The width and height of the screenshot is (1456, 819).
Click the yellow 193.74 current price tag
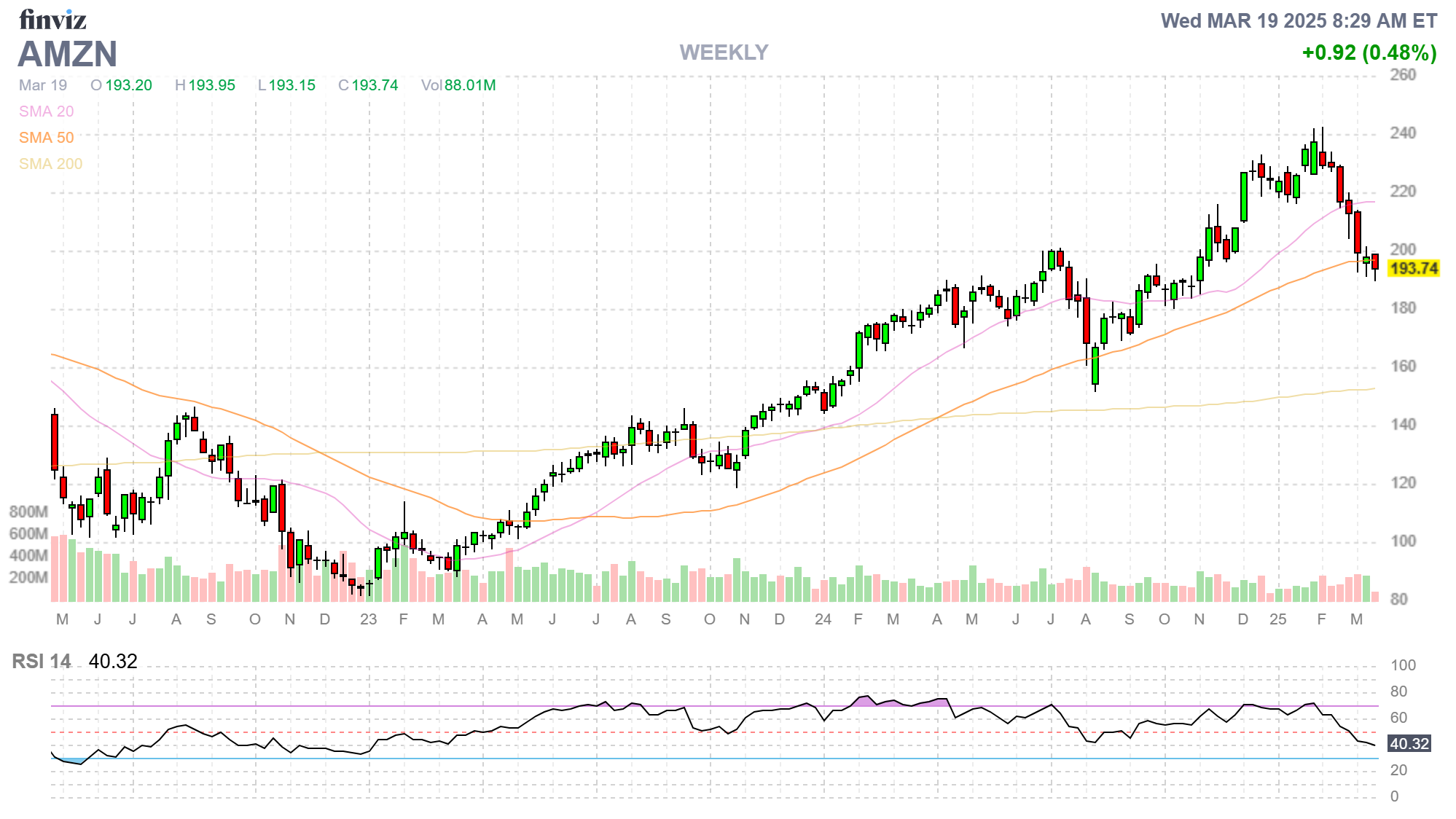[x=1413, y=268]
